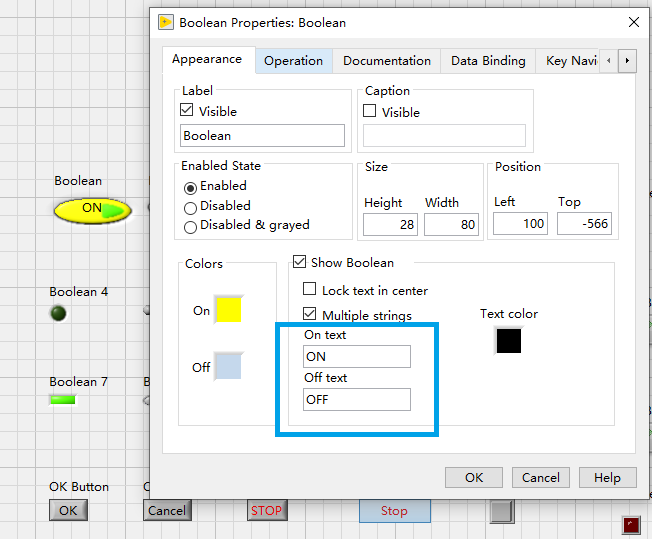Click the red STOP button on front panel

click(x=267, y=510)
